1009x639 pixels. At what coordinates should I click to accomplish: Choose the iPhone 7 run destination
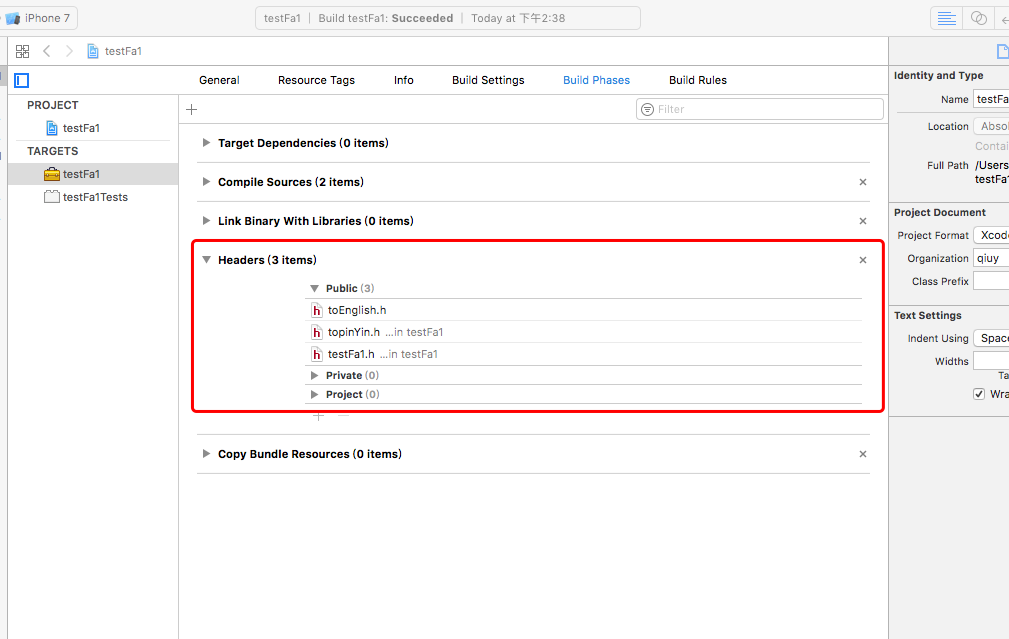[x=39, y=18]
